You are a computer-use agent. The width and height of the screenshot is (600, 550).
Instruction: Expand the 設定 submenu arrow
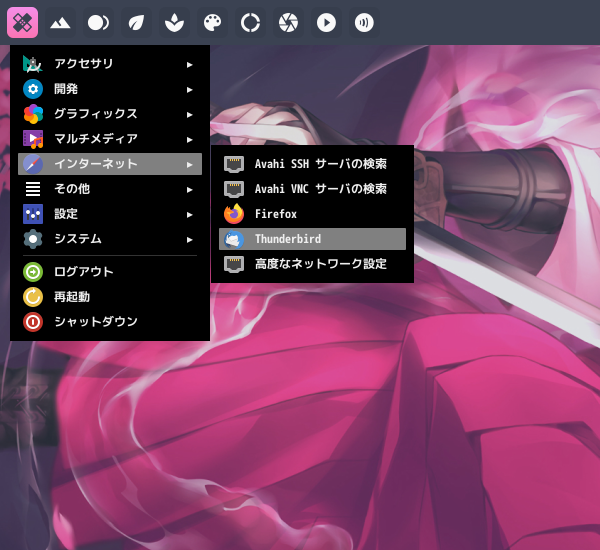[189, 215]
